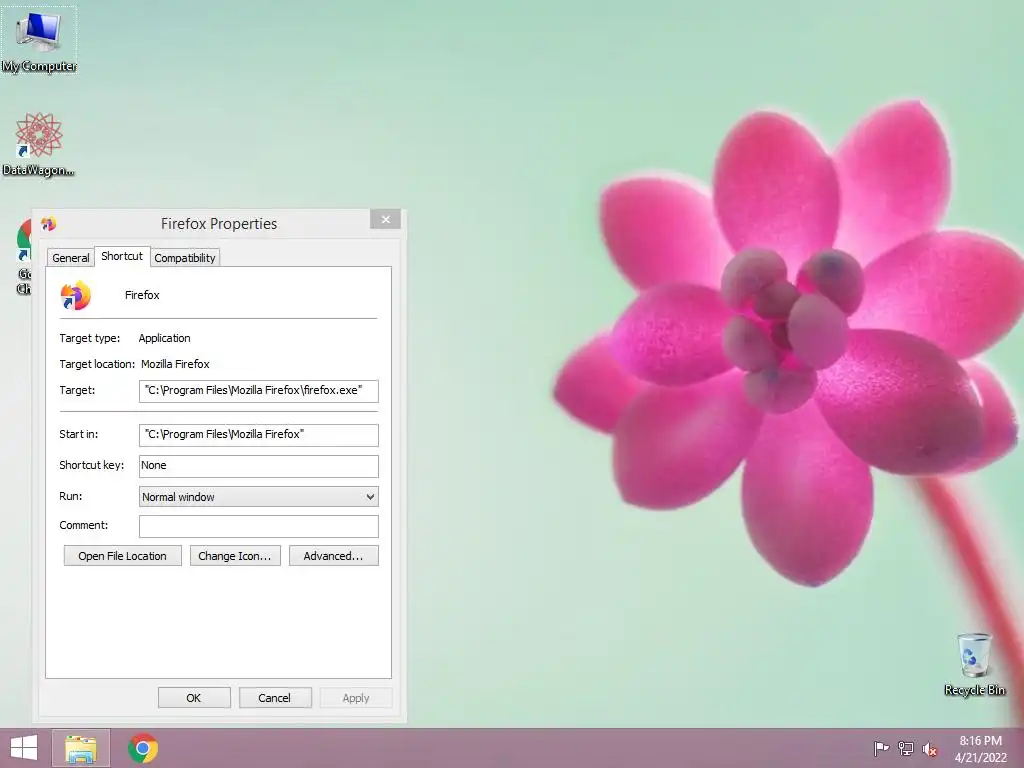The image size is (1024, 768).
Task: Open Action Center flag icon in tray
Action: click(881, 748)
